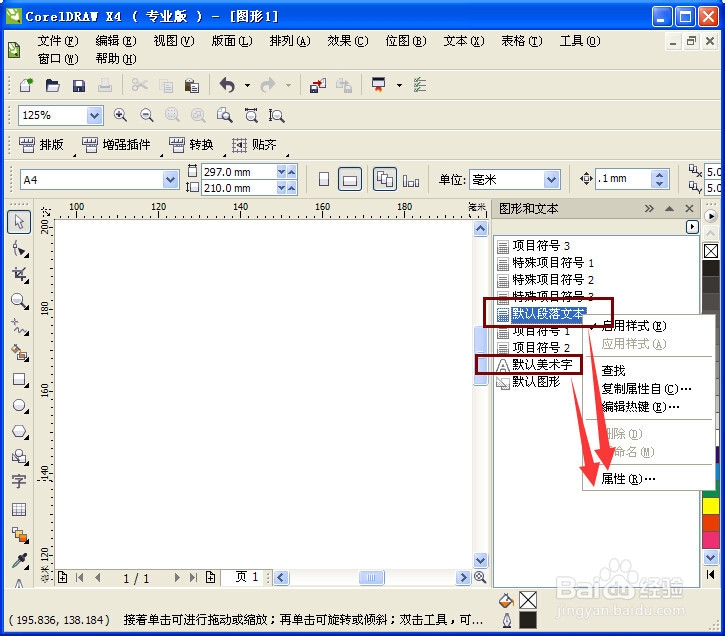
Task: Open the 文件(F) menu
Action: (x=58, y=41)
